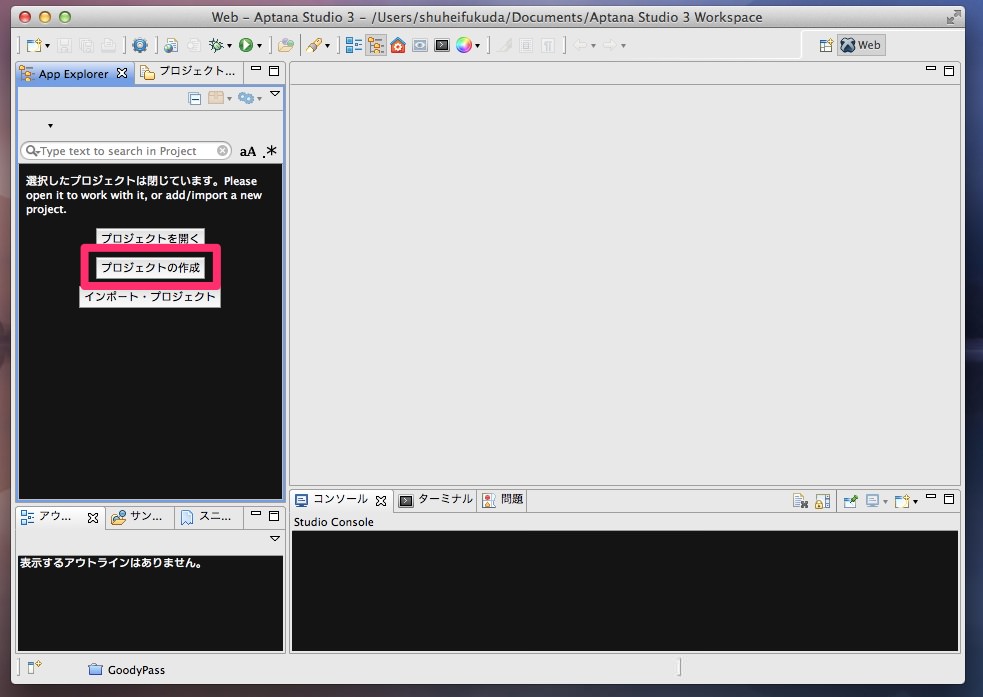Click the Pin Console icon
Screen dimensions: 983x697
pos(851,501)
